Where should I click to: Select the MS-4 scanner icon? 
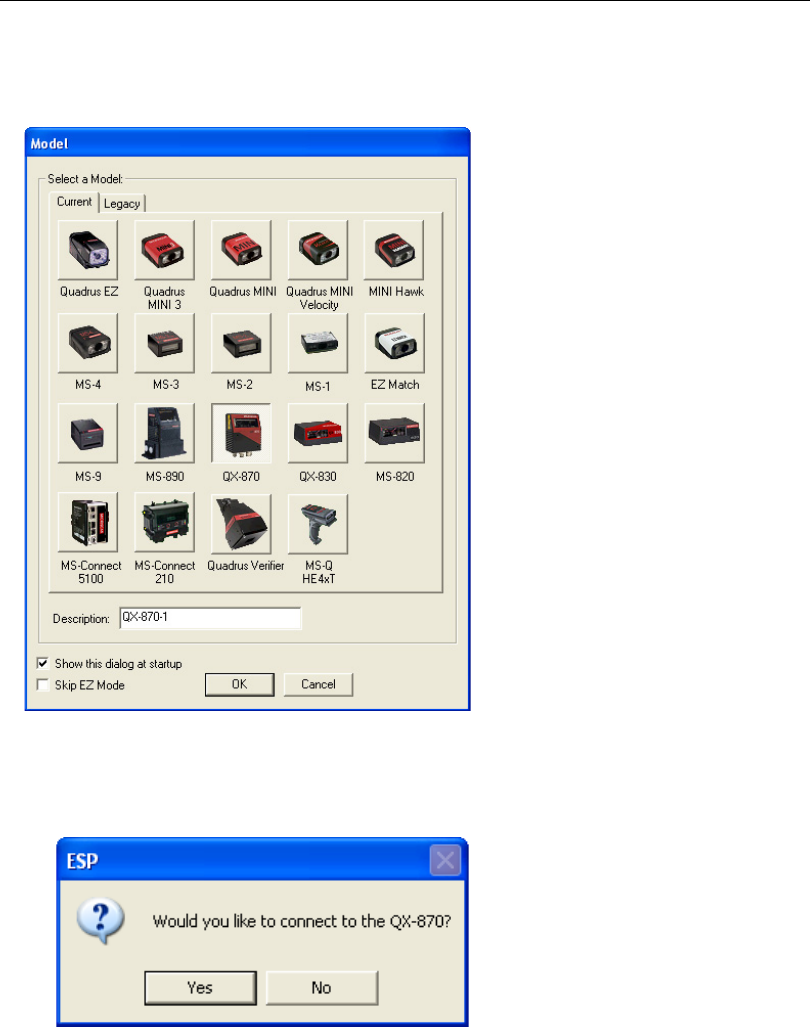tap(88, 343)
